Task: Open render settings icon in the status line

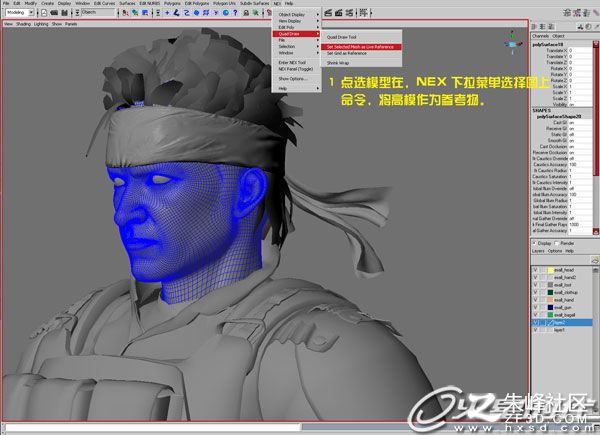Action: [x=349, y=13]
